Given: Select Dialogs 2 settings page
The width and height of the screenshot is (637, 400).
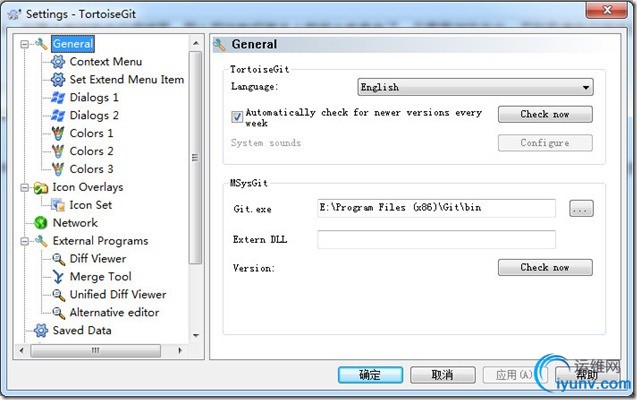Looking at the screenshot, I should click(x=94, y=115).
